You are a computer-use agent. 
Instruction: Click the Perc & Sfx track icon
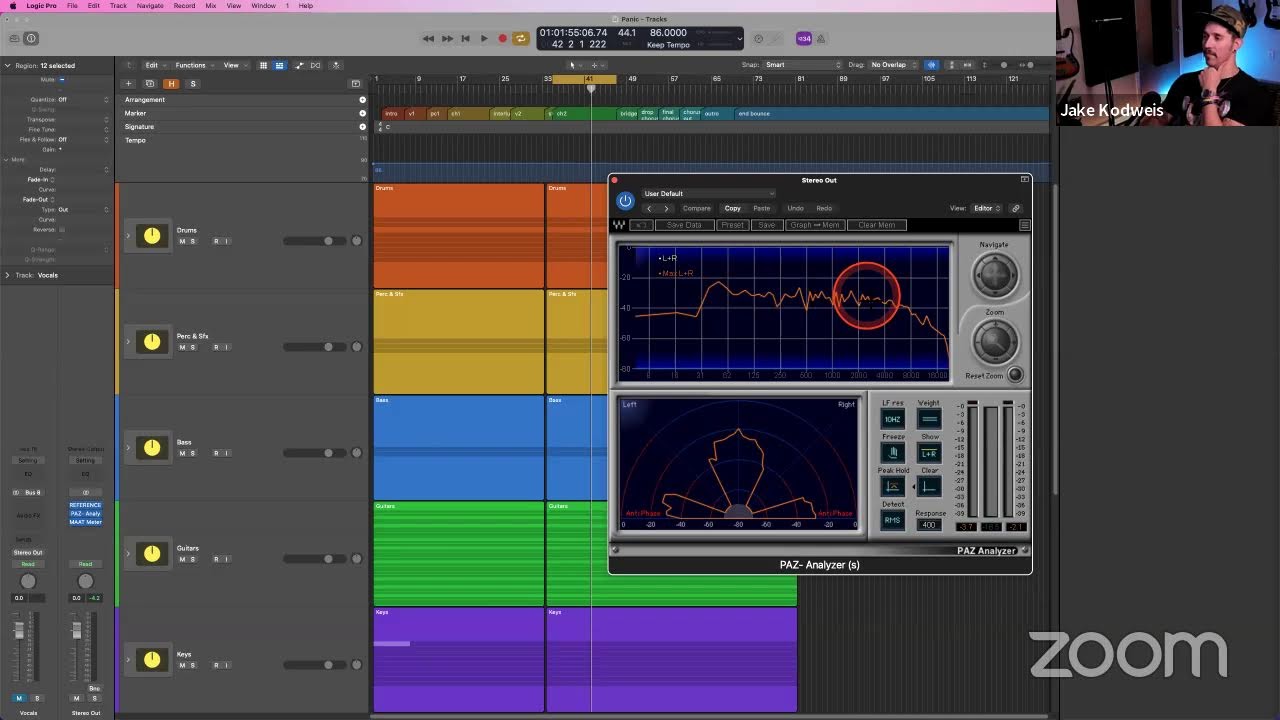(151, 342)
